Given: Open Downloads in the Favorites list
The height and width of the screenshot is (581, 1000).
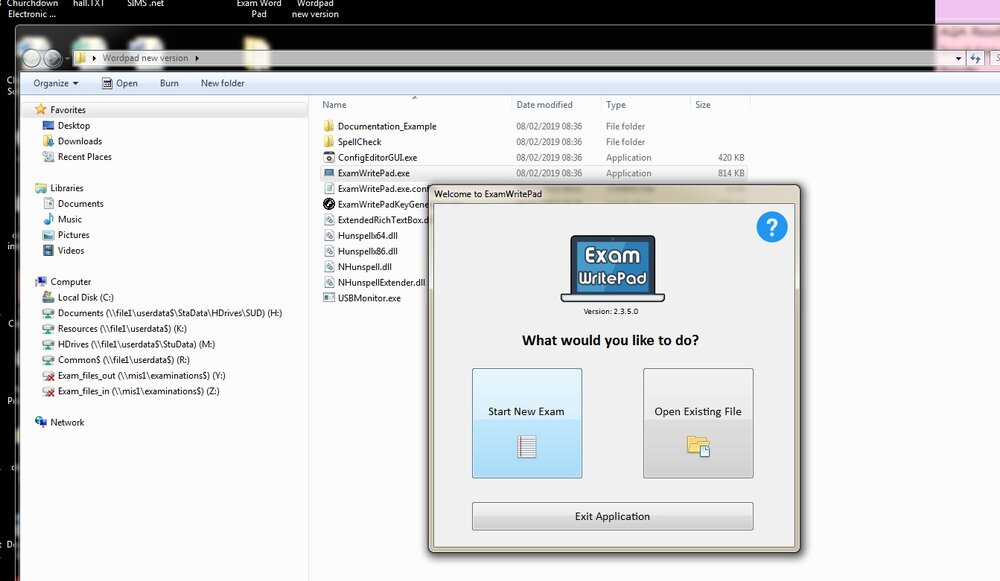Looking at the screenshot, I should click(80, 141).
